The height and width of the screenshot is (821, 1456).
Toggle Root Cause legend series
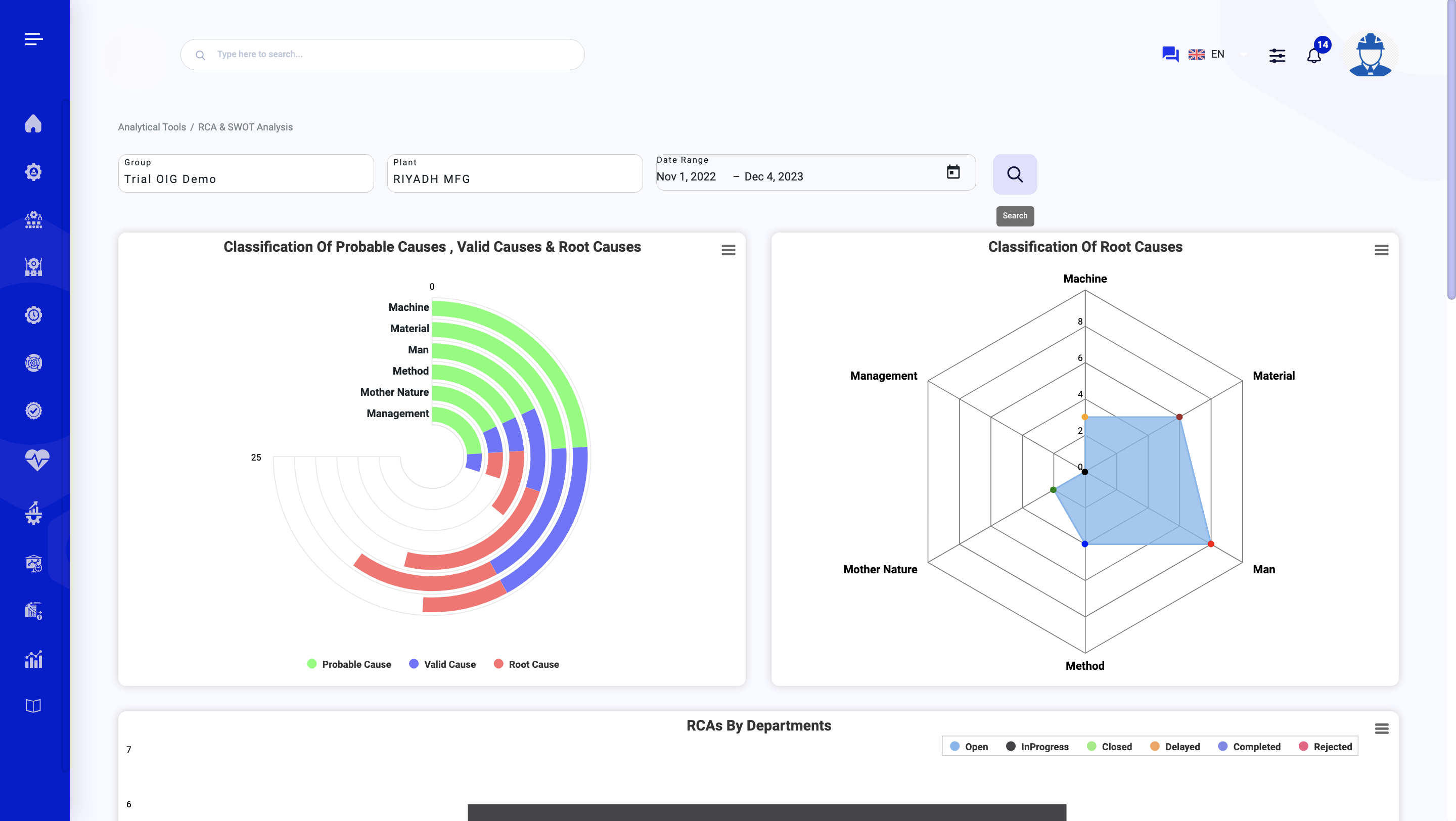526,664
